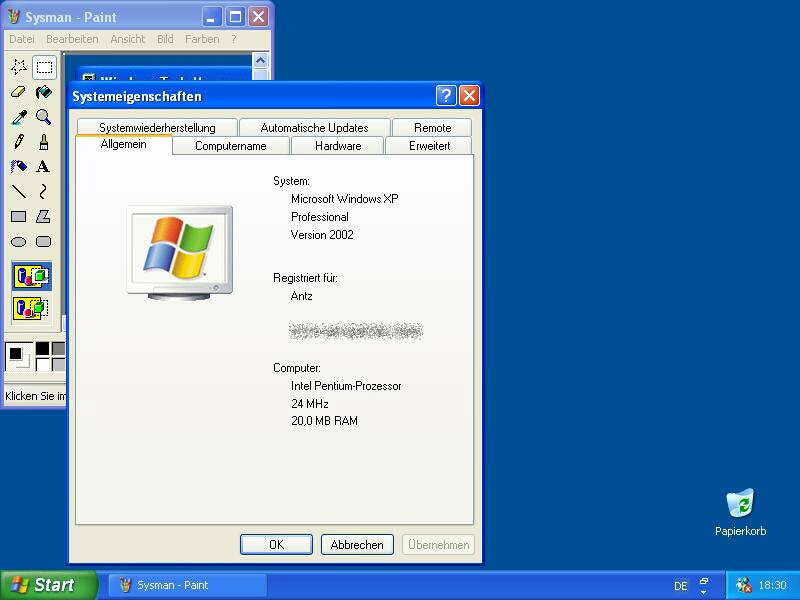Switch to Sysman - Paint in the taskbar

click(187, 585)
